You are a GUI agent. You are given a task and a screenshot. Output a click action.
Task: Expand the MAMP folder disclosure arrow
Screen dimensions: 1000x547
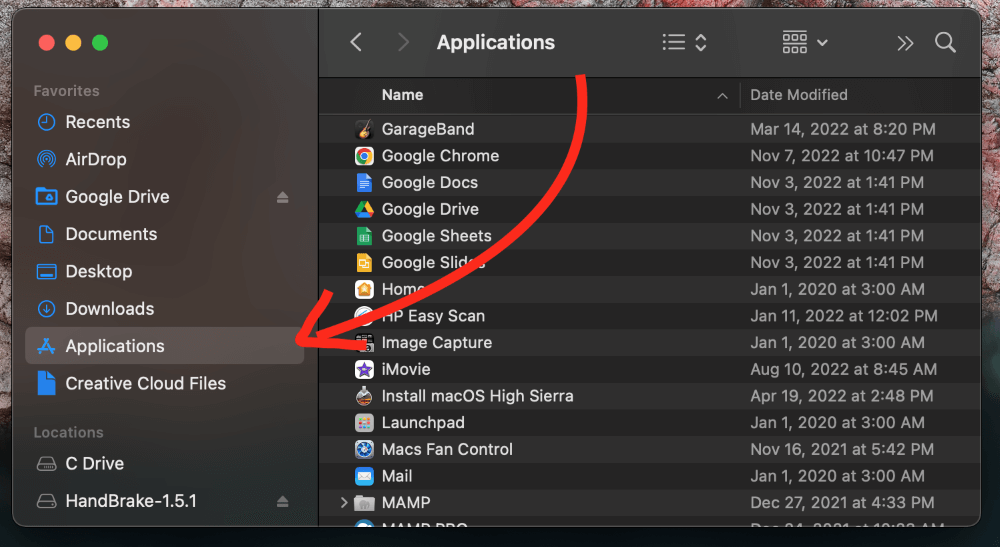click(x=344, y=502)
